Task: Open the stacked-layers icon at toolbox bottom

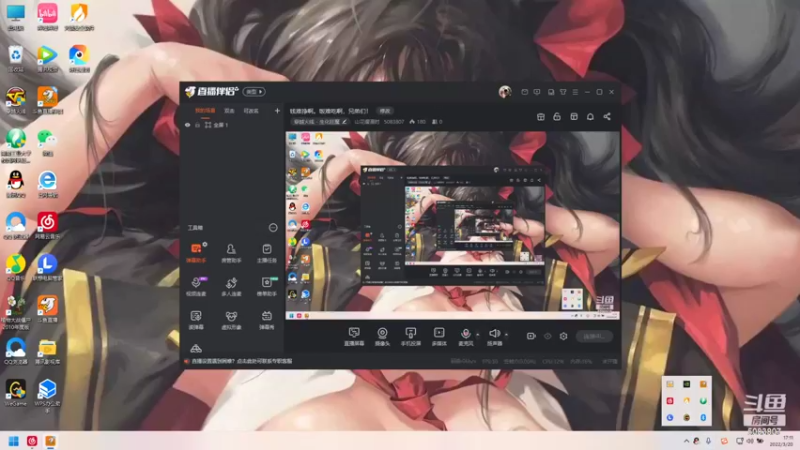Action: click(x=196, y=349)
